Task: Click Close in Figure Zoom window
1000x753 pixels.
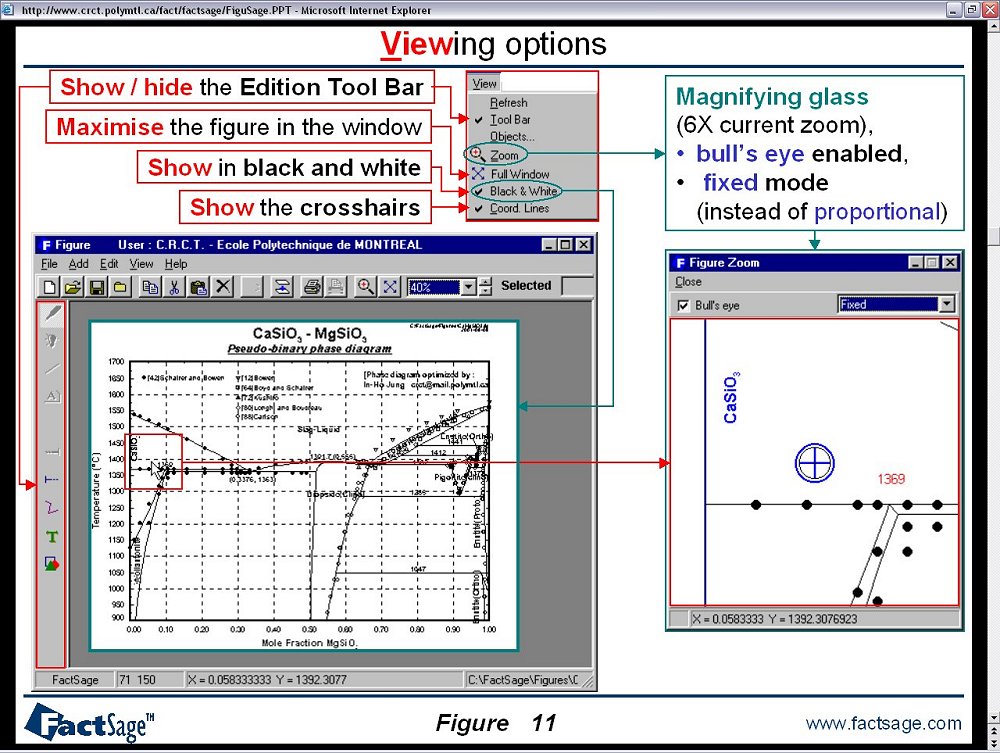Action: [x=688, y=282]
